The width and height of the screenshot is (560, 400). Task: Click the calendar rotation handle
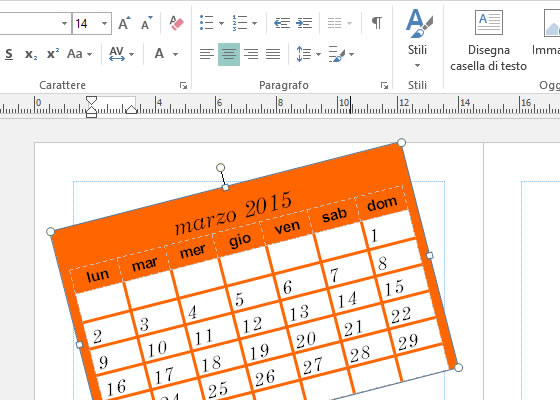pos(220,168)
